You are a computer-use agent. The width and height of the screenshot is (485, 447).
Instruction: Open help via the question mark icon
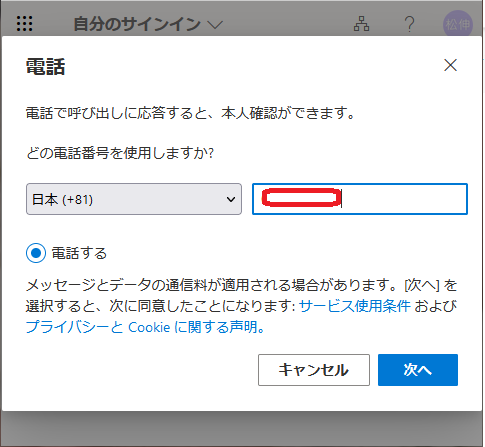(x=409, y=24)
